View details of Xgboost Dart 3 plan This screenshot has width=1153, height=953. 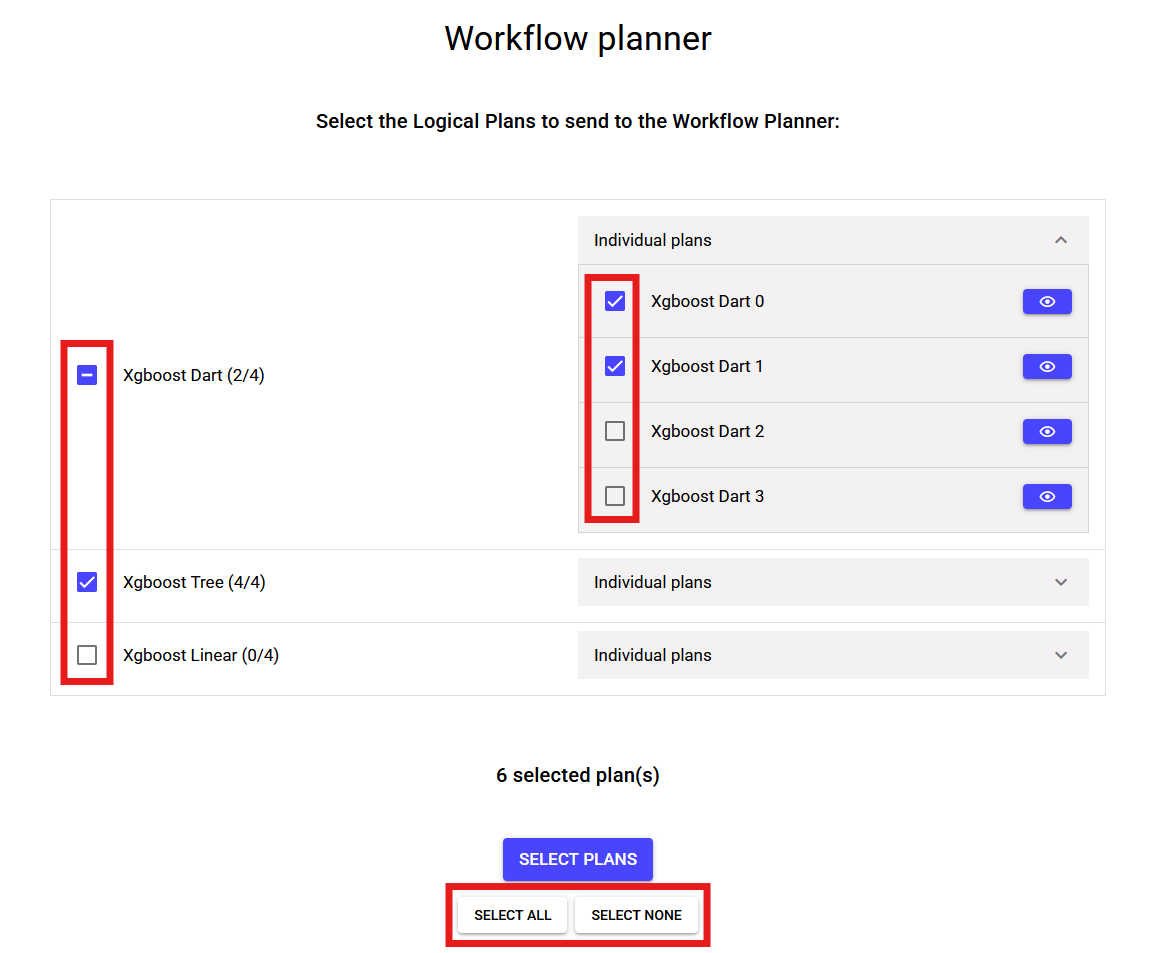click(x=1047, y=496)
